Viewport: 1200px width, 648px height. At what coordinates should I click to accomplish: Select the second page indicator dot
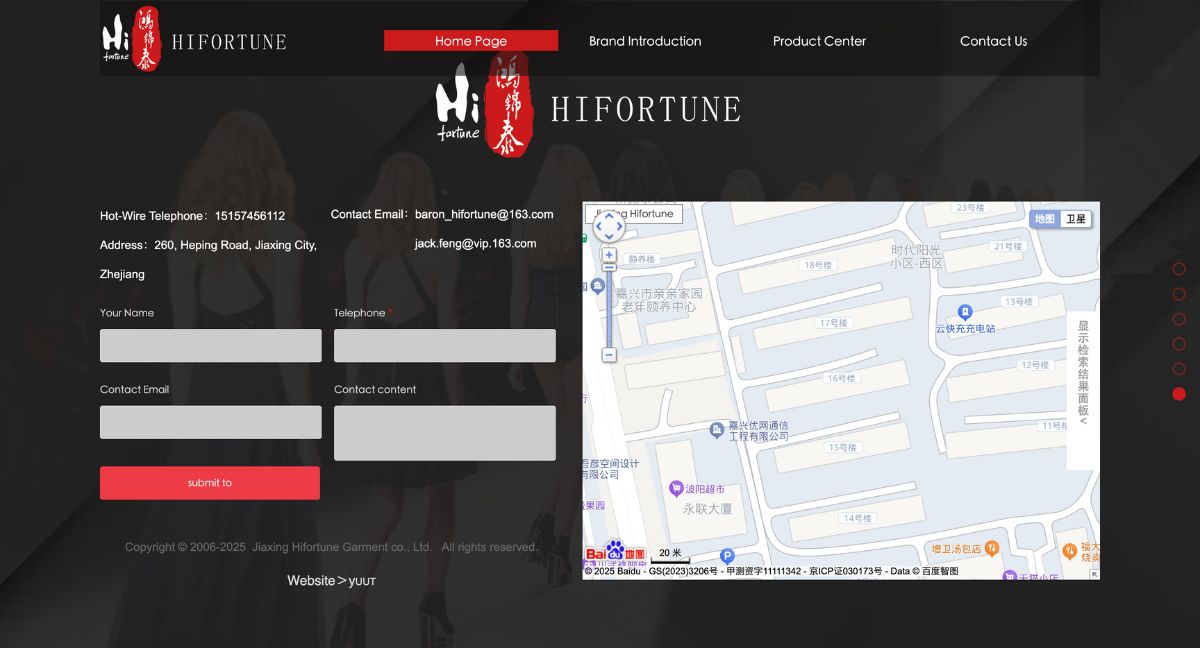pos(1179,294)
